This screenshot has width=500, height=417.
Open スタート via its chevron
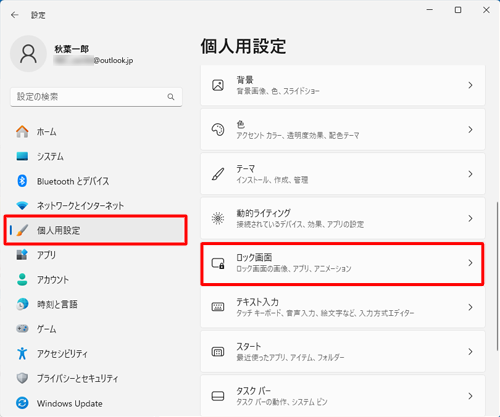[470, 352]
